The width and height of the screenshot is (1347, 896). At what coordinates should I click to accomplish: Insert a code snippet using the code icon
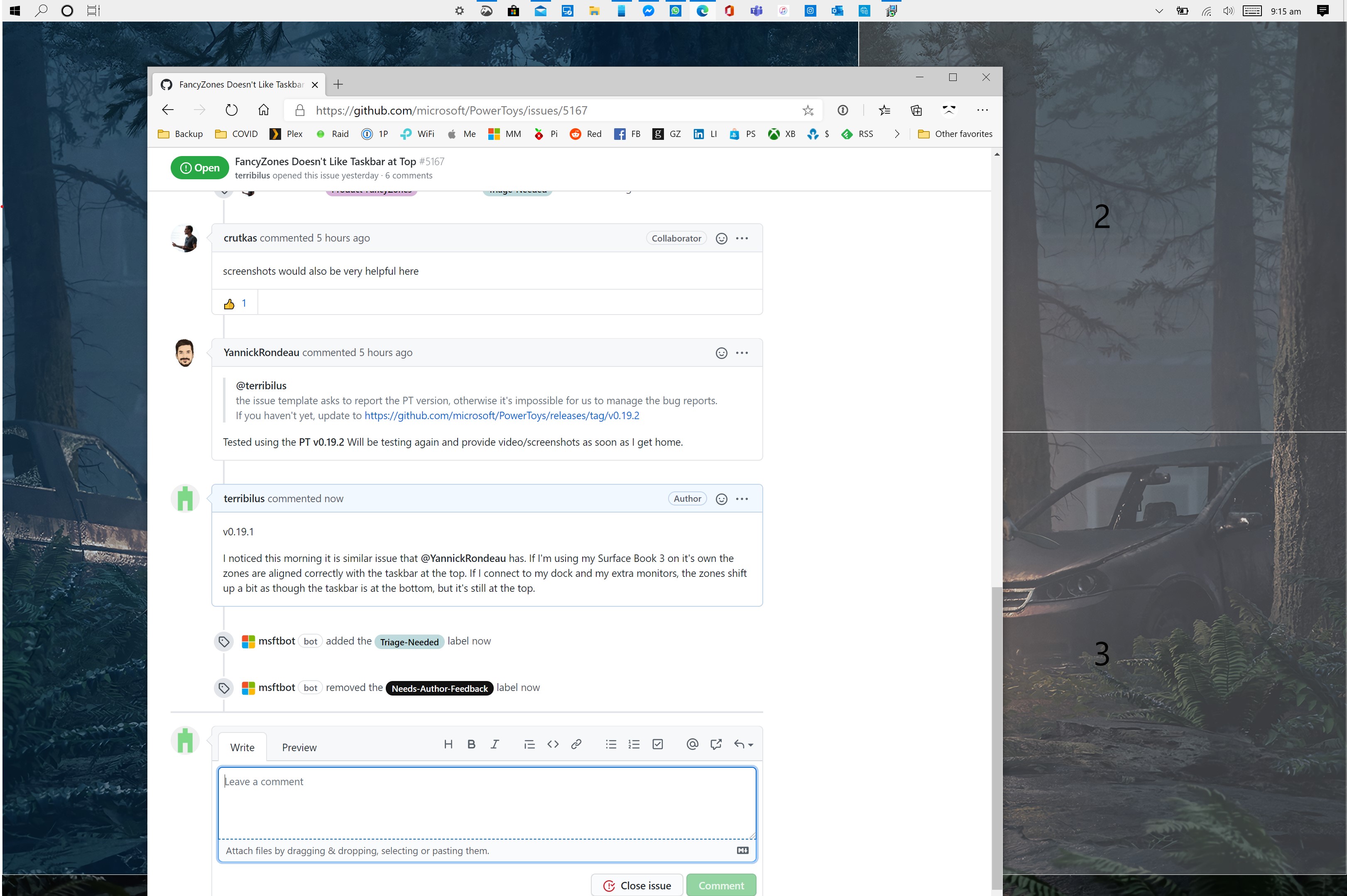point(552,744)
